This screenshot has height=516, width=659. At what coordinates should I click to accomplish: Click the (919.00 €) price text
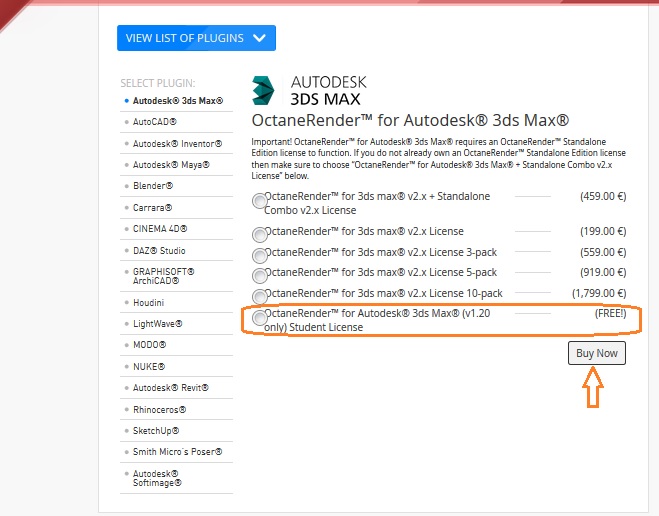click(x=603, y=272)
